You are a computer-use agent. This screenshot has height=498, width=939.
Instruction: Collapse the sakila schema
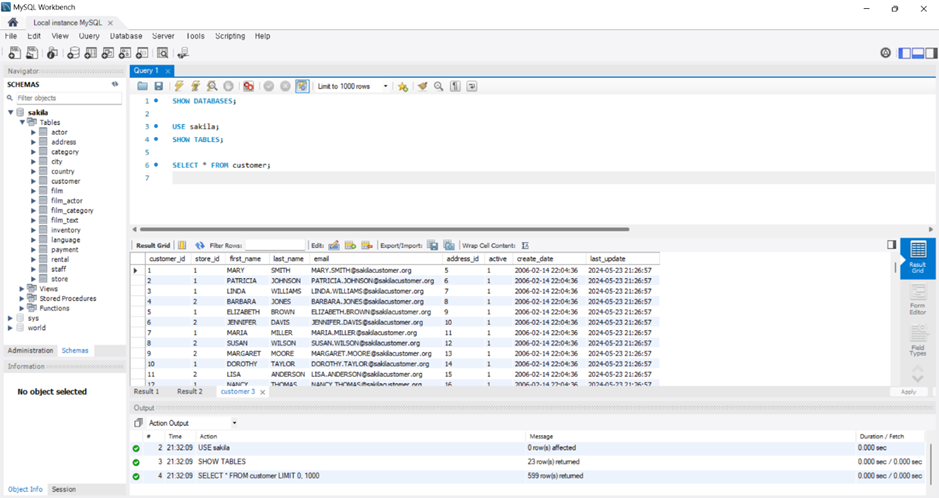tap(11, 113)
